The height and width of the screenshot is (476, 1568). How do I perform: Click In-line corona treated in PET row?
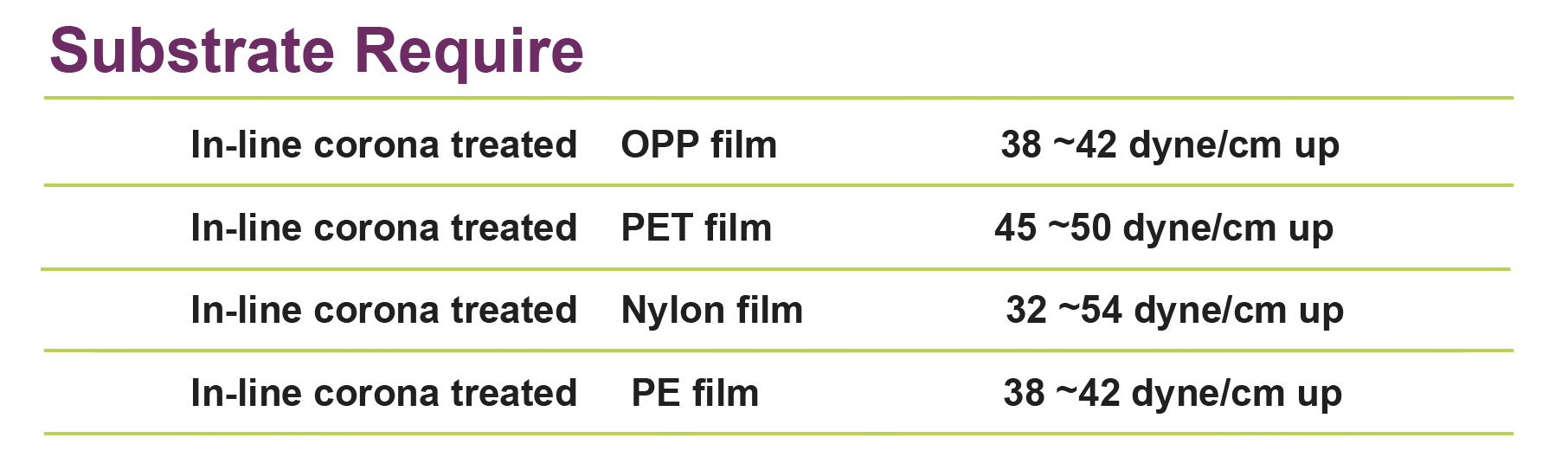click(x=383, y=228)
